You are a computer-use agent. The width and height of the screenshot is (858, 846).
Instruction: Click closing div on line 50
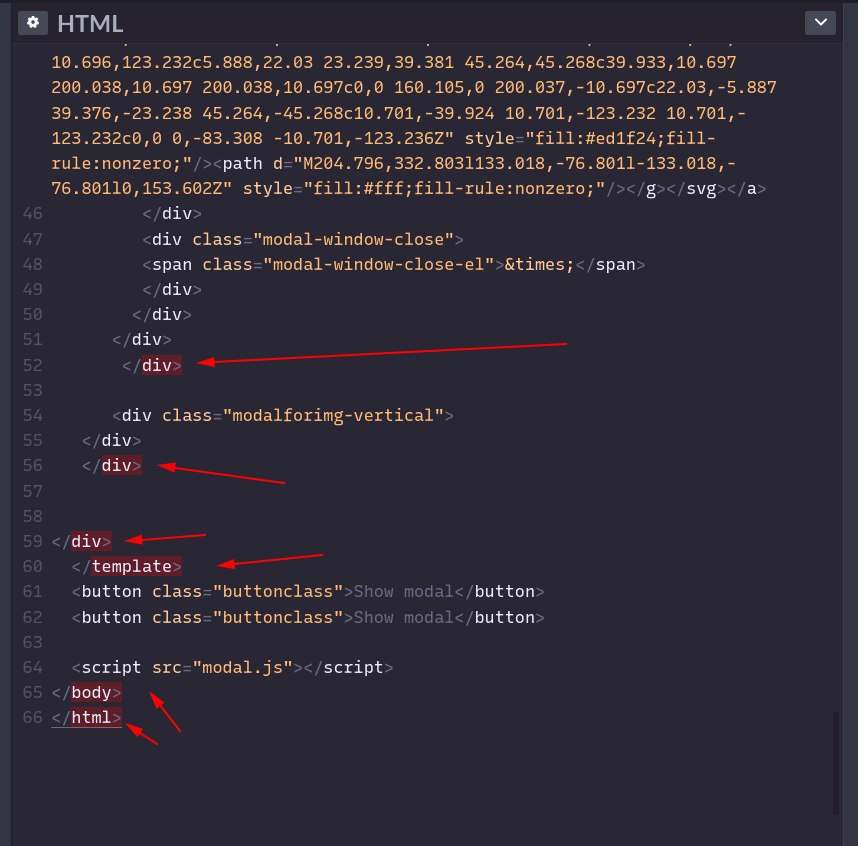coord(162,315)
